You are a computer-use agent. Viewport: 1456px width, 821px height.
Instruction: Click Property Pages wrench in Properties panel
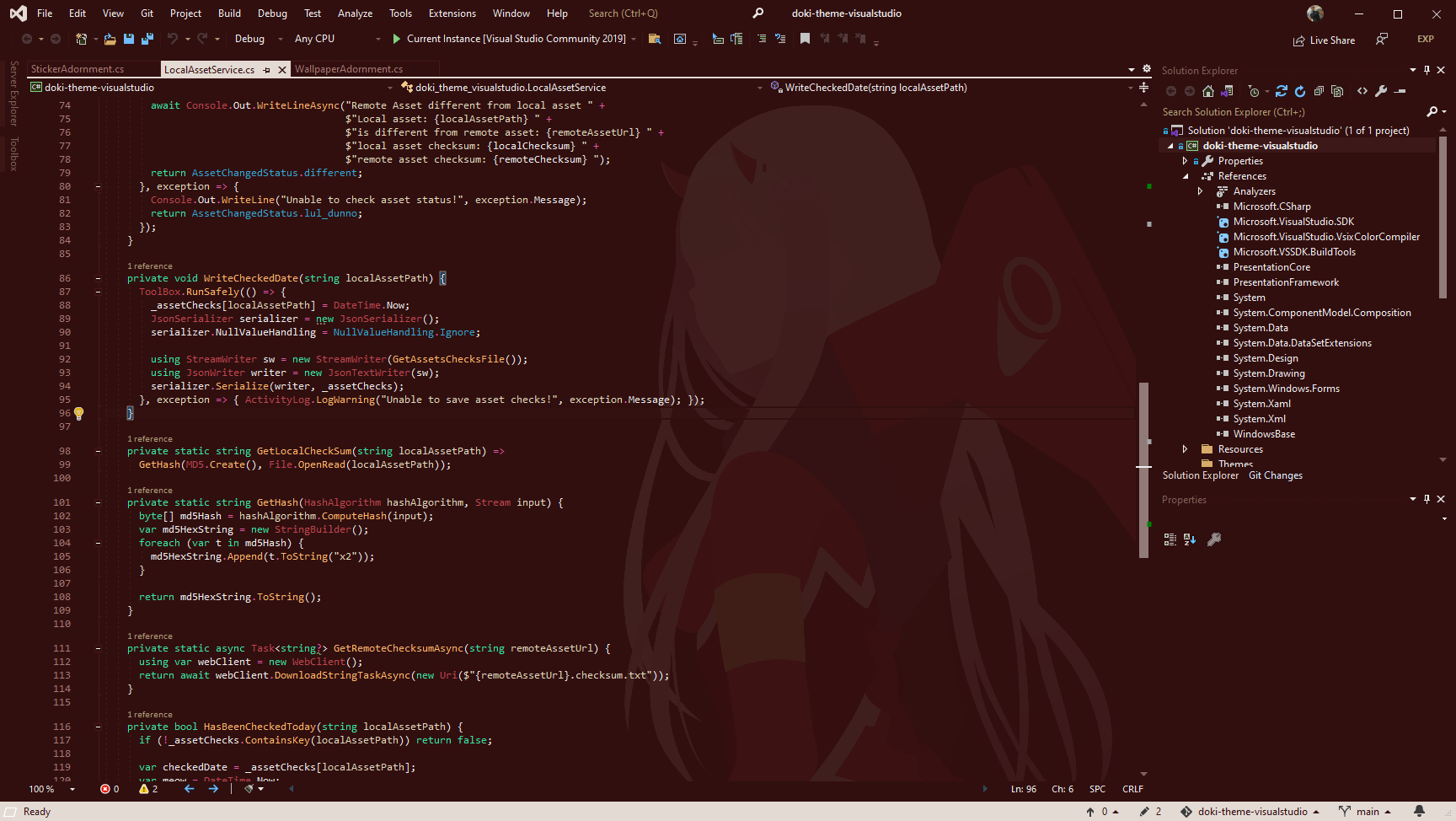coord(1214,539)
